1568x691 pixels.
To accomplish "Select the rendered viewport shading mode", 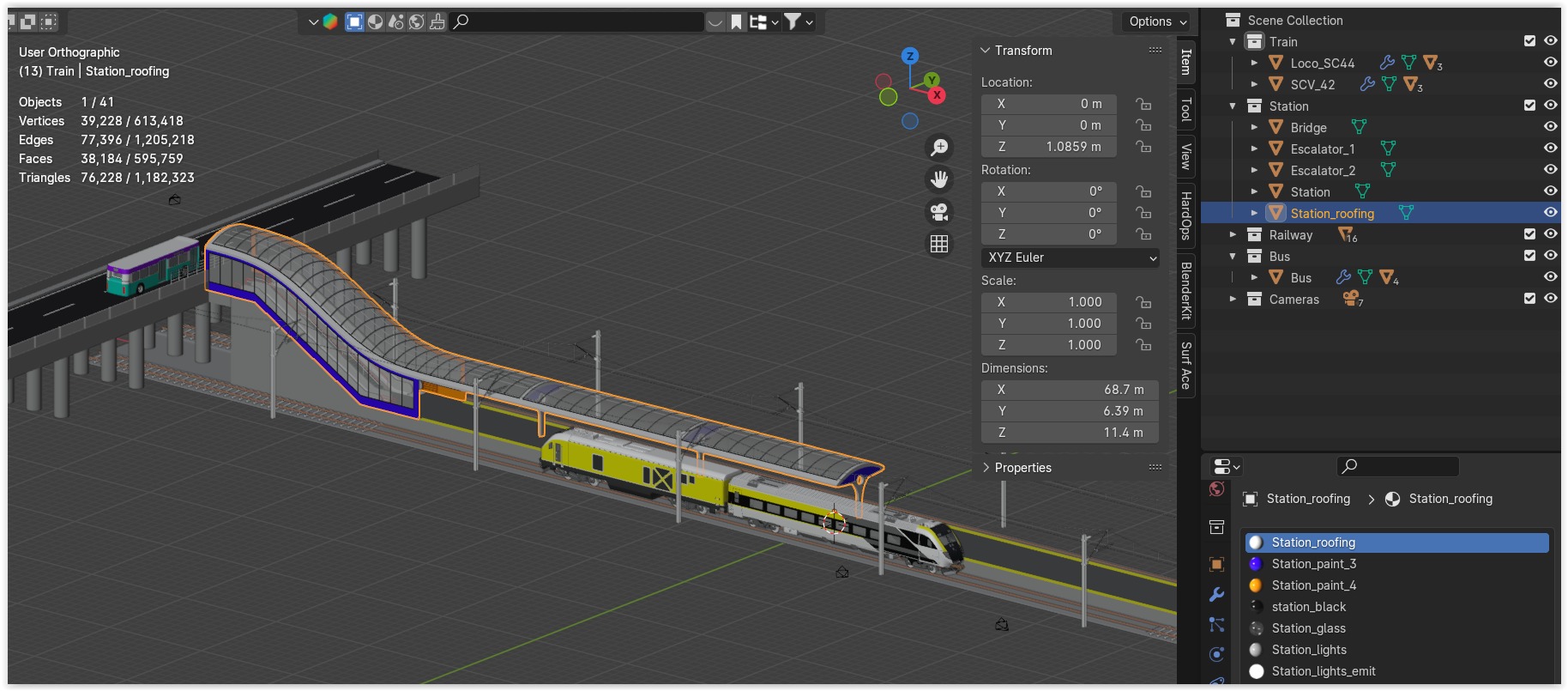I will (x=417, y=21).
